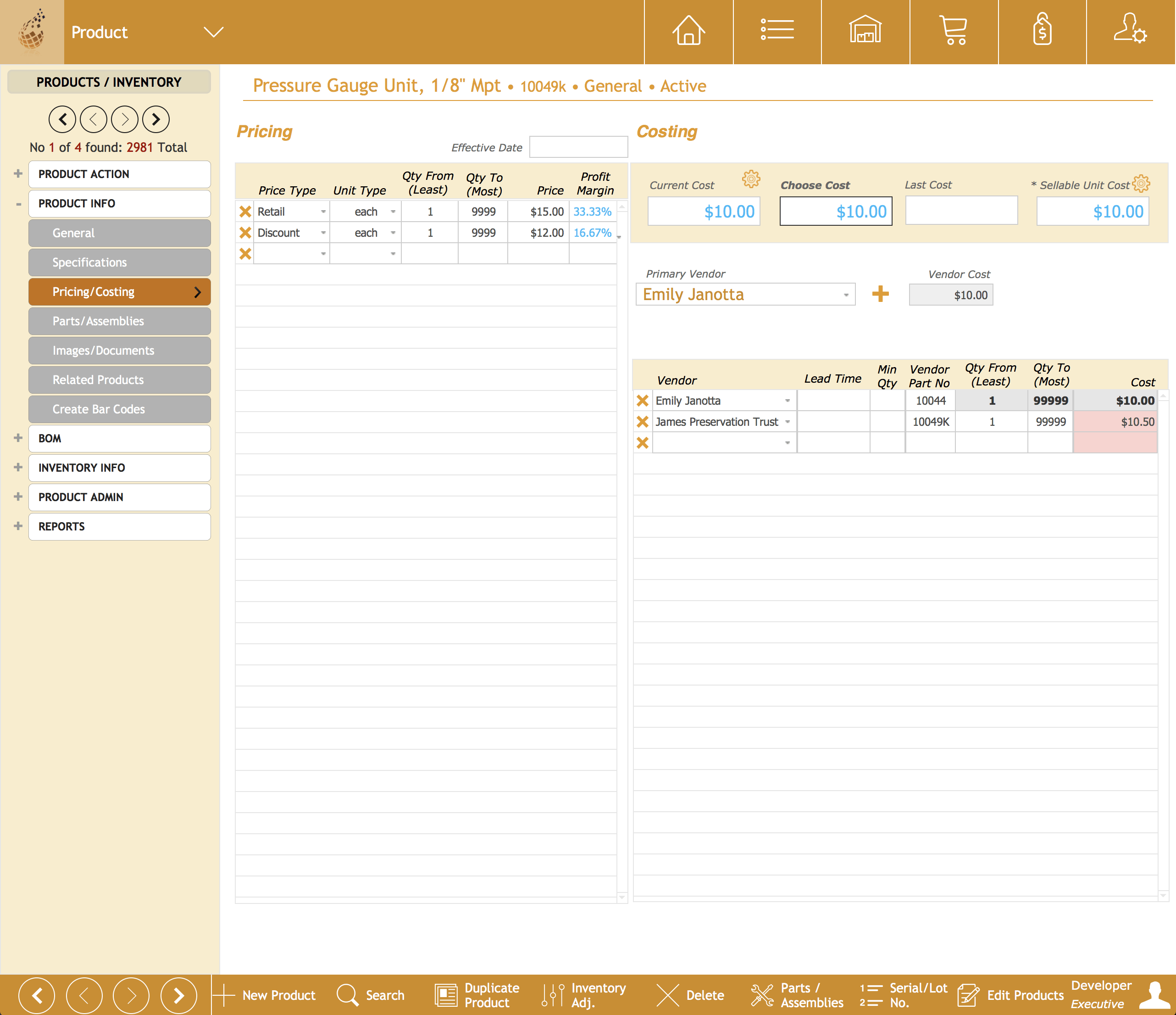Click the PRODUCTS / INVENTORY header button

point(109,82)
